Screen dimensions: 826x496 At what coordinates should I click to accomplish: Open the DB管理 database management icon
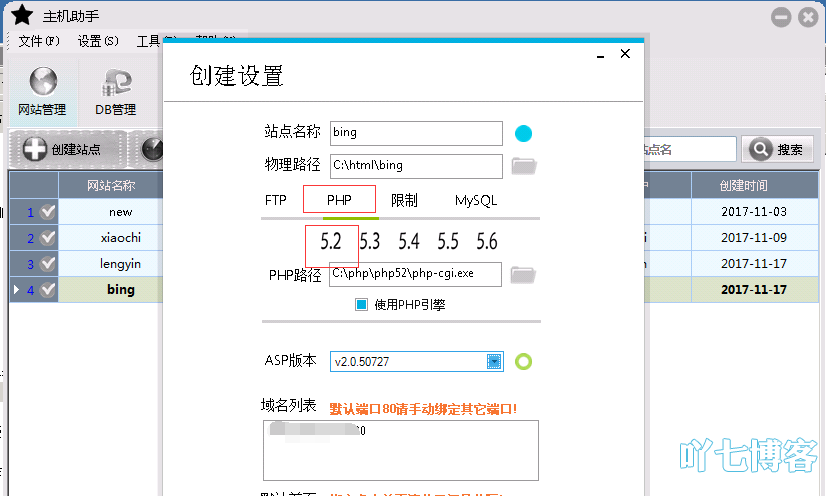[115, 91]
